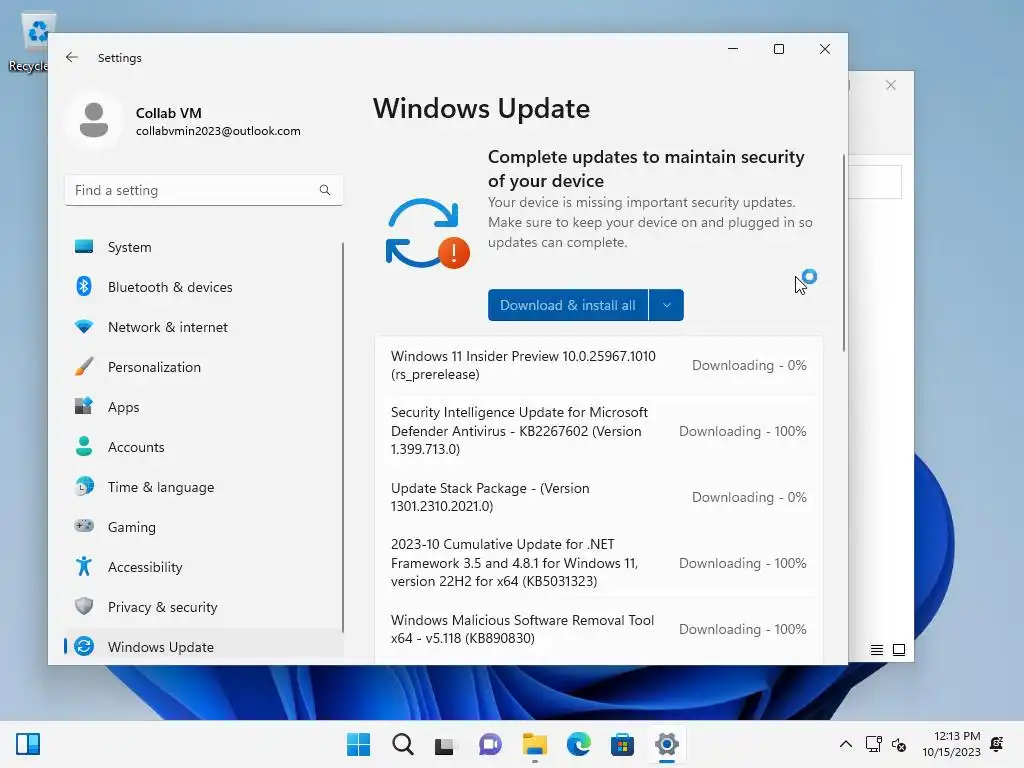The image size is (1024, 768).
Task: Click the magnifier icon in Find a setting
Action: point(325,190)
